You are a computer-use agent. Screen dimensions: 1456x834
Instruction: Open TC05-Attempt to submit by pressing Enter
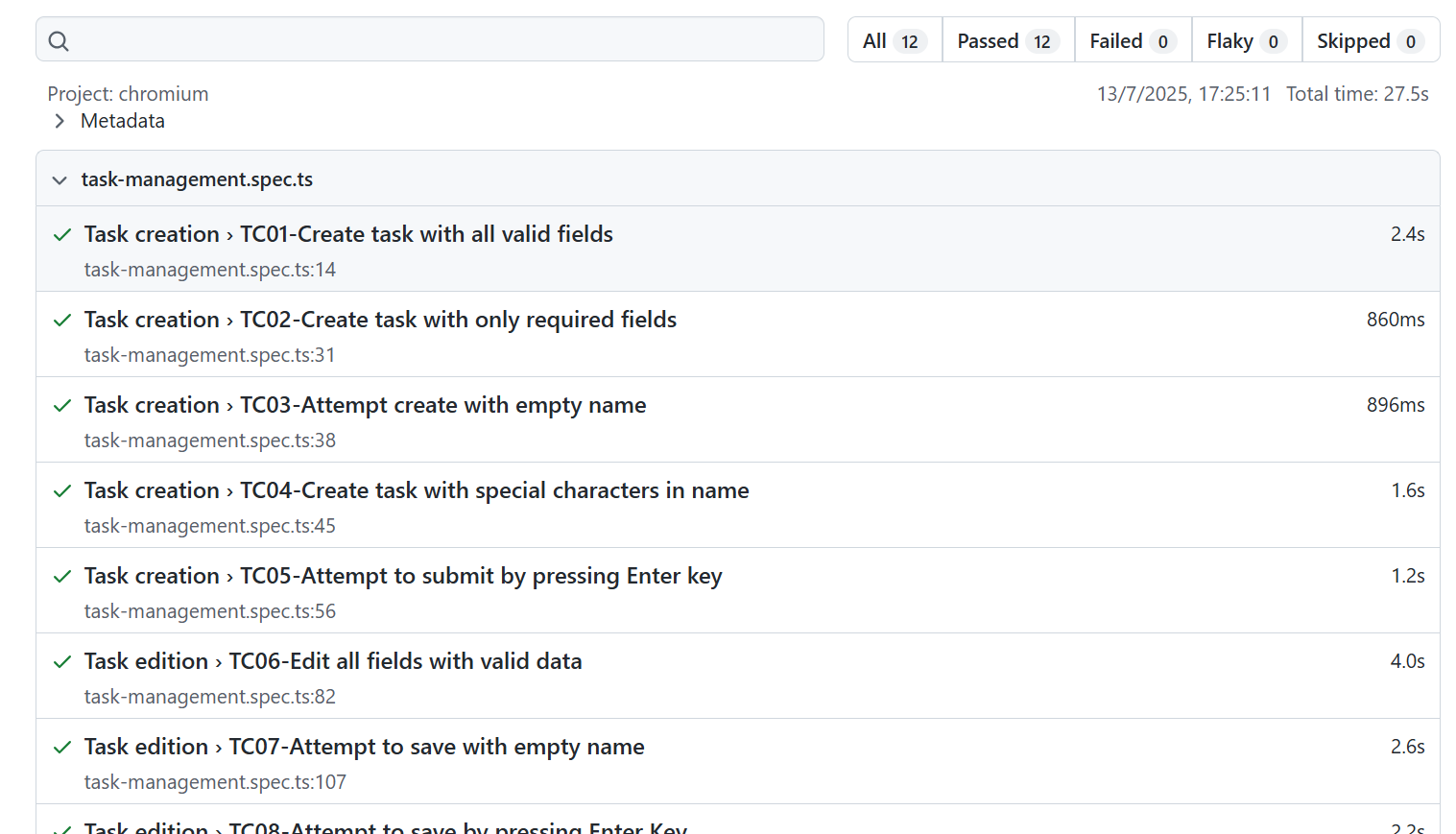403,576
